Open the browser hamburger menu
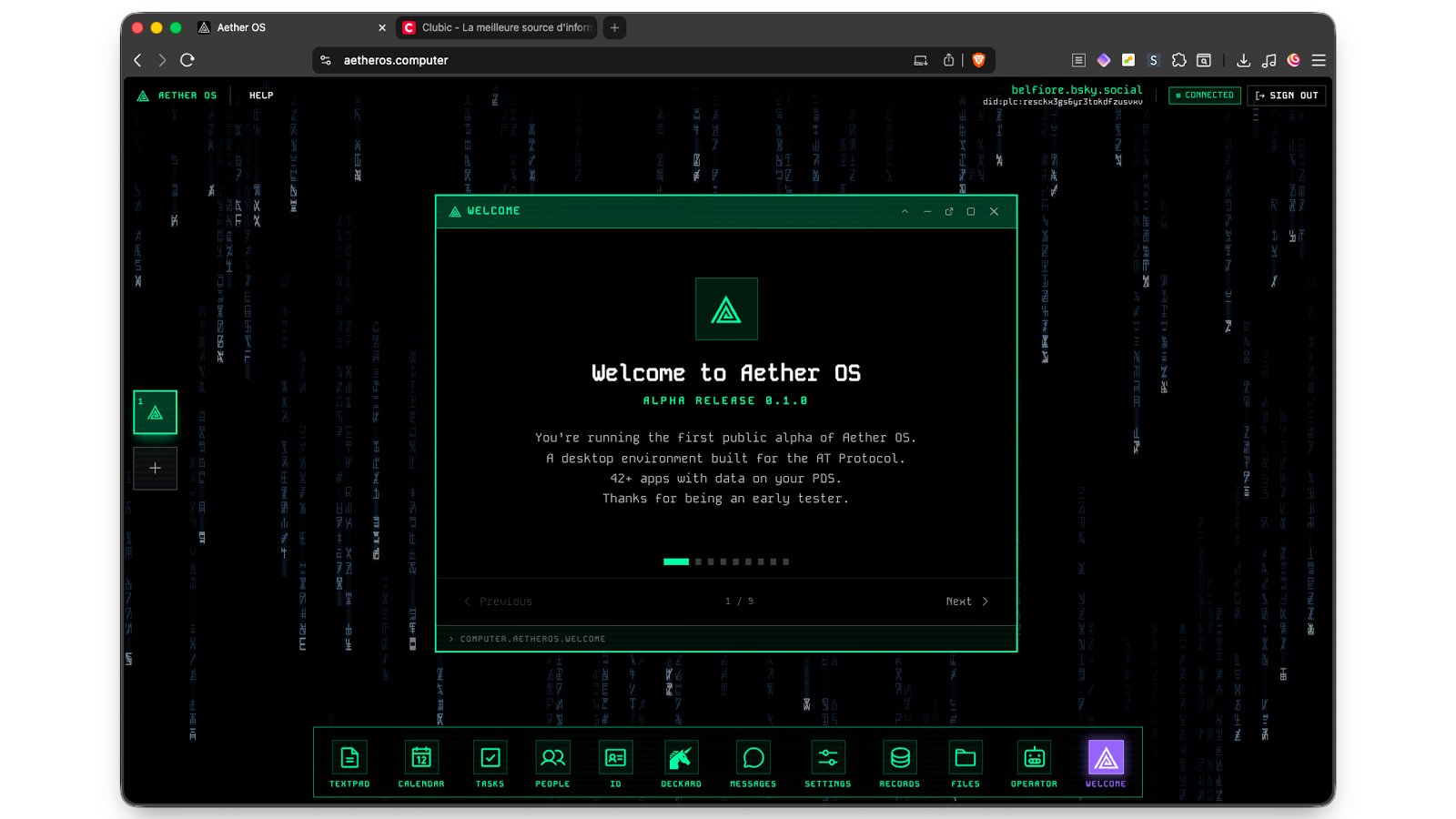1456x819 pixels. (x=1319, y=60)
